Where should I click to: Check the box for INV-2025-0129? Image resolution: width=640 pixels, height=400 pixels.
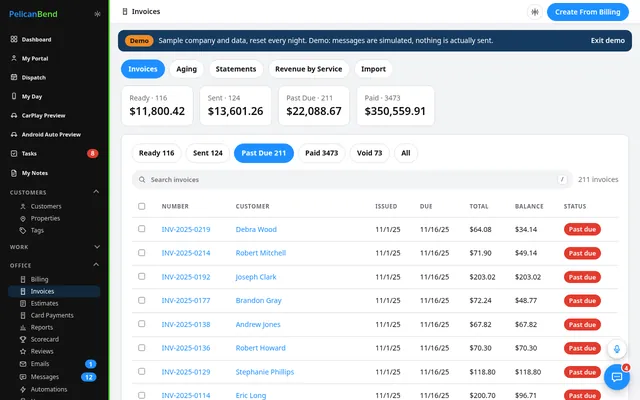point(142,371)
